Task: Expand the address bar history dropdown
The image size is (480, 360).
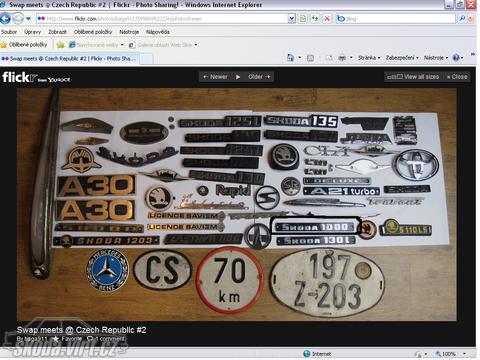Action: click(x=291, y=18)
